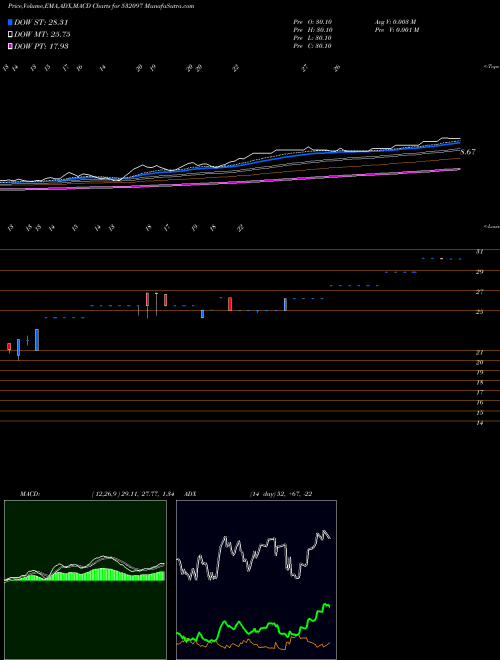This screenshot has width=500, height=660.
Task: Select the 'DOW PT: 17.93' legend text
Action: coord(41,46)
